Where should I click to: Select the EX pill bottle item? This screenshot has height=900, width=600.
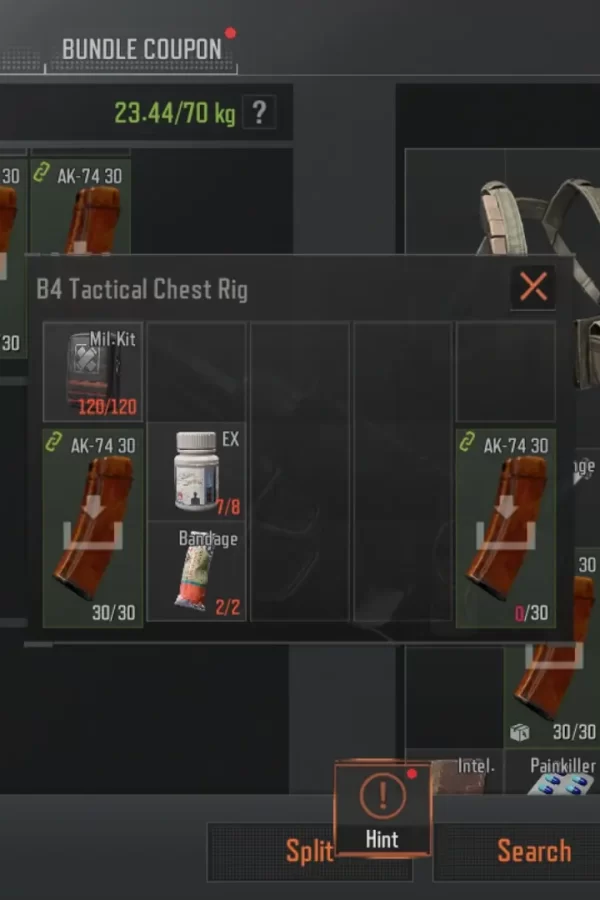[196, 471]
